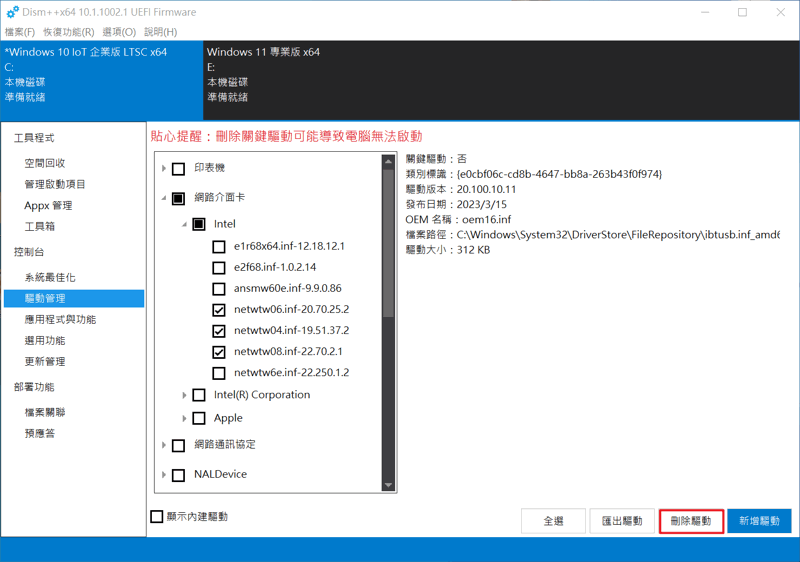
Task: Click the 全選 button
Action: (553, 521)
